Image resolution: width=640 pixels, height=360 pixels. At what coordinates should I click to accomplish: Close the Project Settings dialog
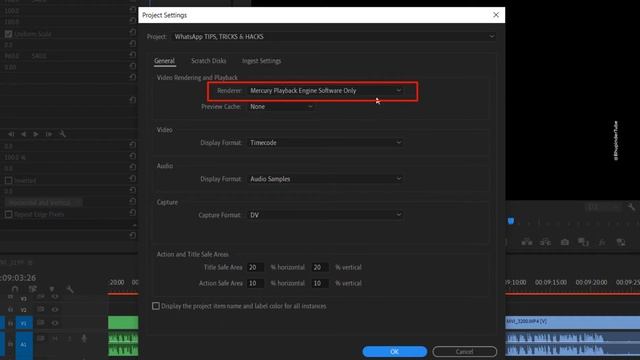pos(496,15)
